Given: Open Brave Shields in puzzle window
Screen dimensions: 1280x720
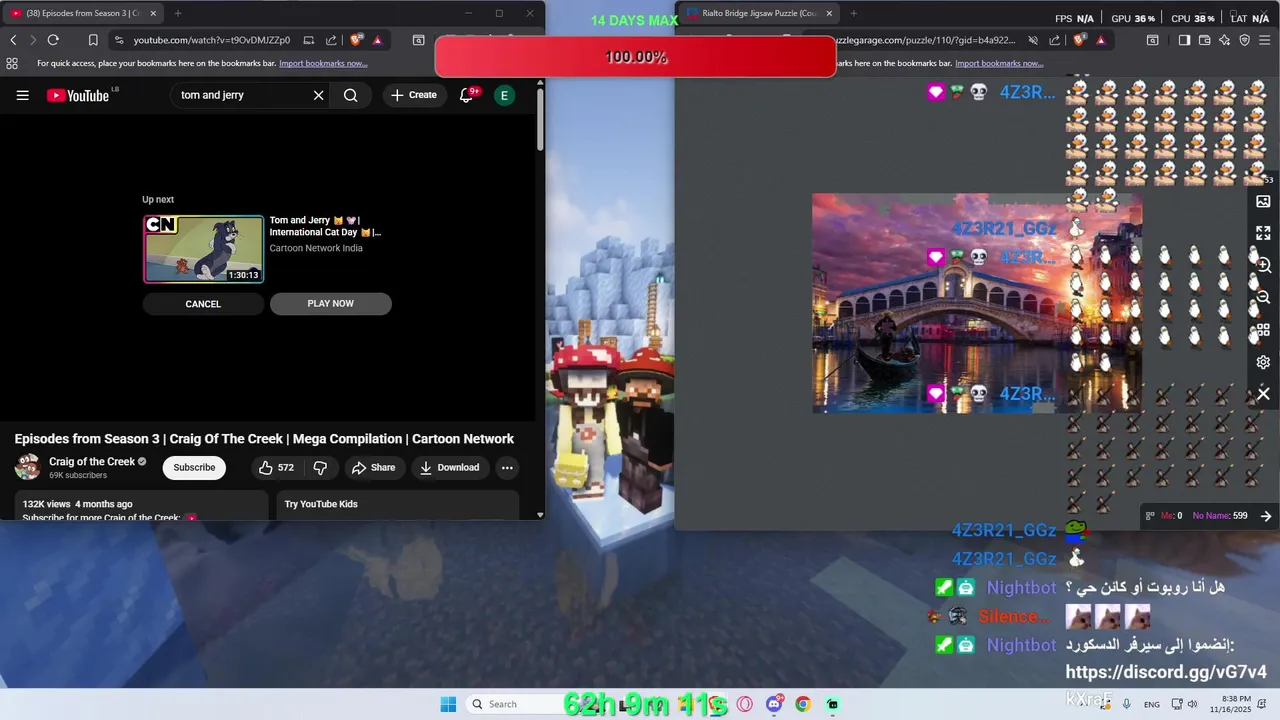Looking at the screenshot, I should tap(1079, 40).
